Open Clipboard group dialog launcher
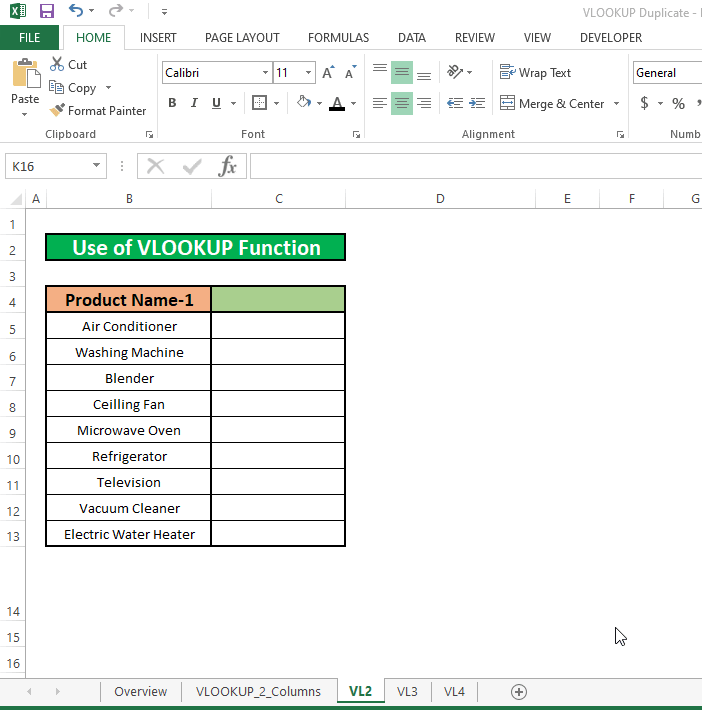This screenshot has height=710, width=702. point(149,134)
